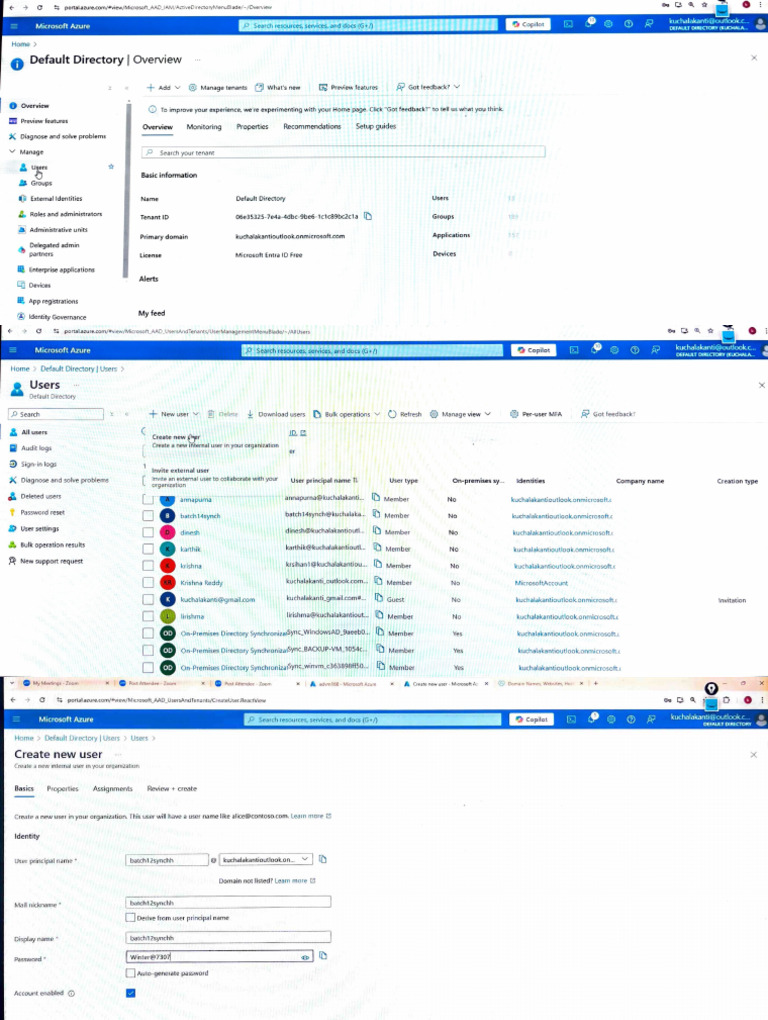
Task: Open Groups in the Manage section
Action: click(x=41, y=183)
